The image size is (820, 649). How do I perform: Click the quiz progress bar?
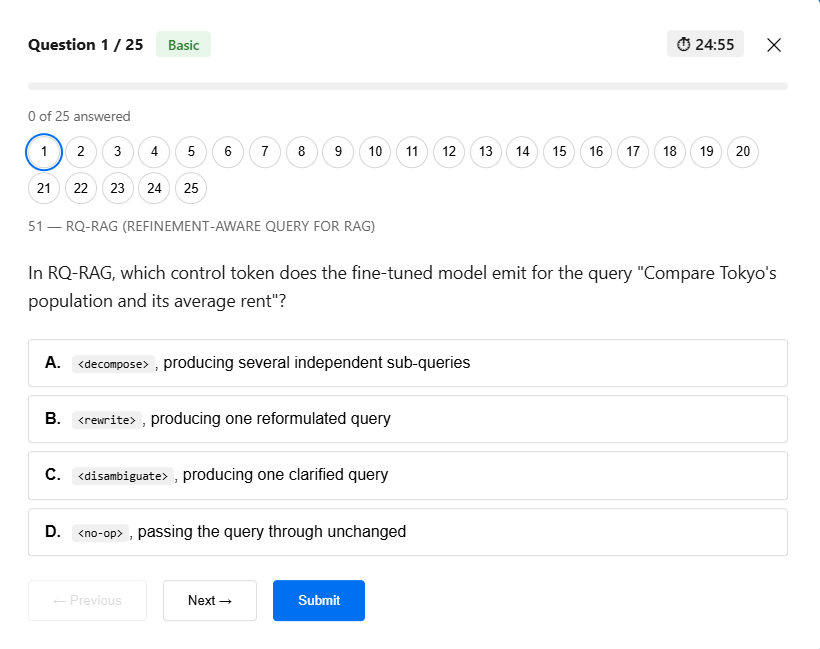[x=408, y=86]
